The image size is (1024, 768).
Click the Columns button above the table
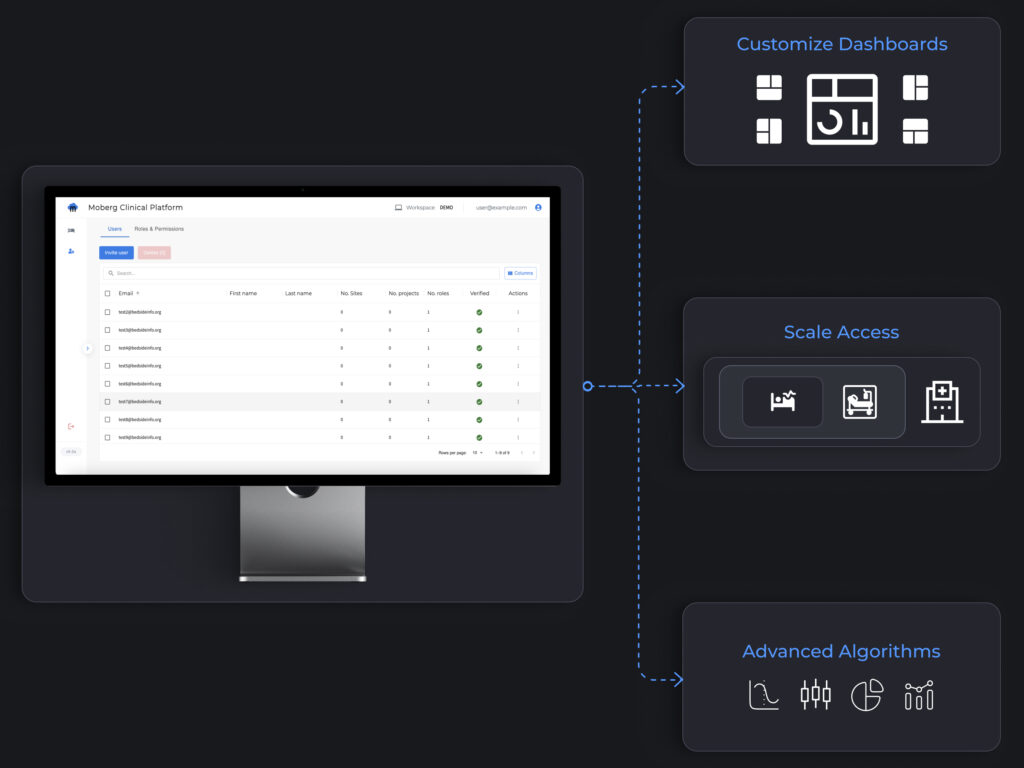pyautogui.click(x=521, y=273)
